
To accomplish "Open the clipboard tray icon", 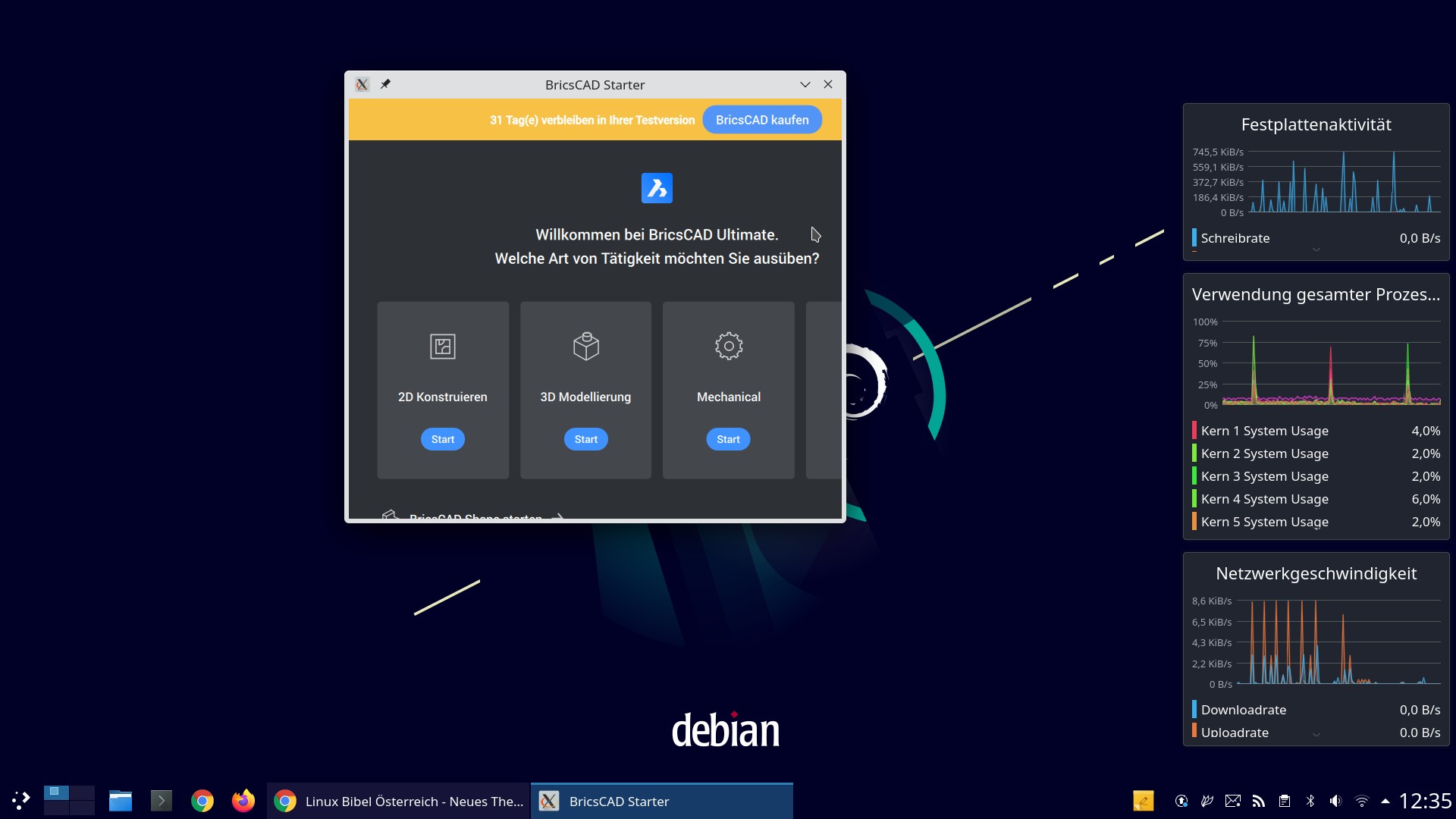I will click(x=1284, y=801).
